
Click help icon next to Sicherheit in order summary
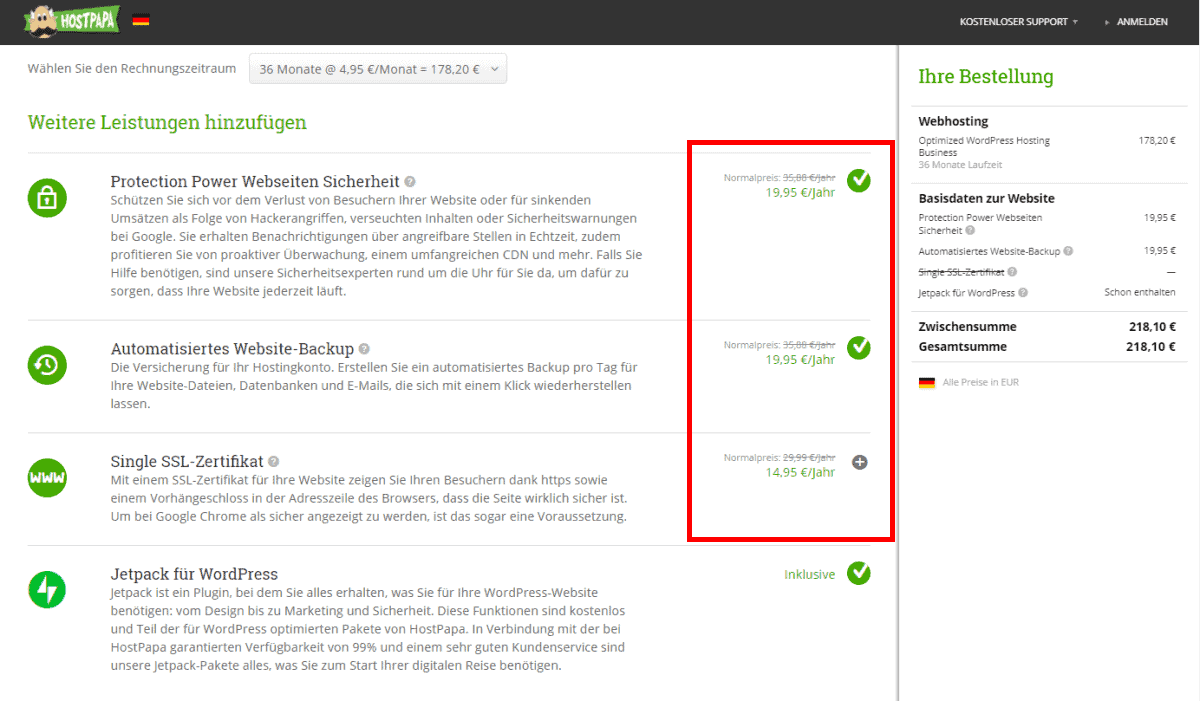(x=971, y=230)
